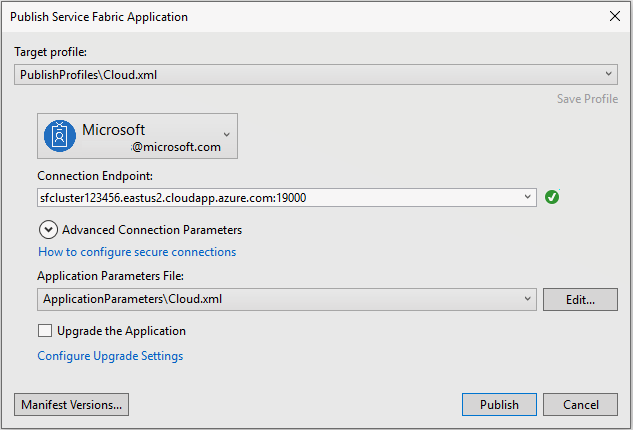Click Save Profile link
The height and width of the screenshot is (430, 633).
coord(587,99)
